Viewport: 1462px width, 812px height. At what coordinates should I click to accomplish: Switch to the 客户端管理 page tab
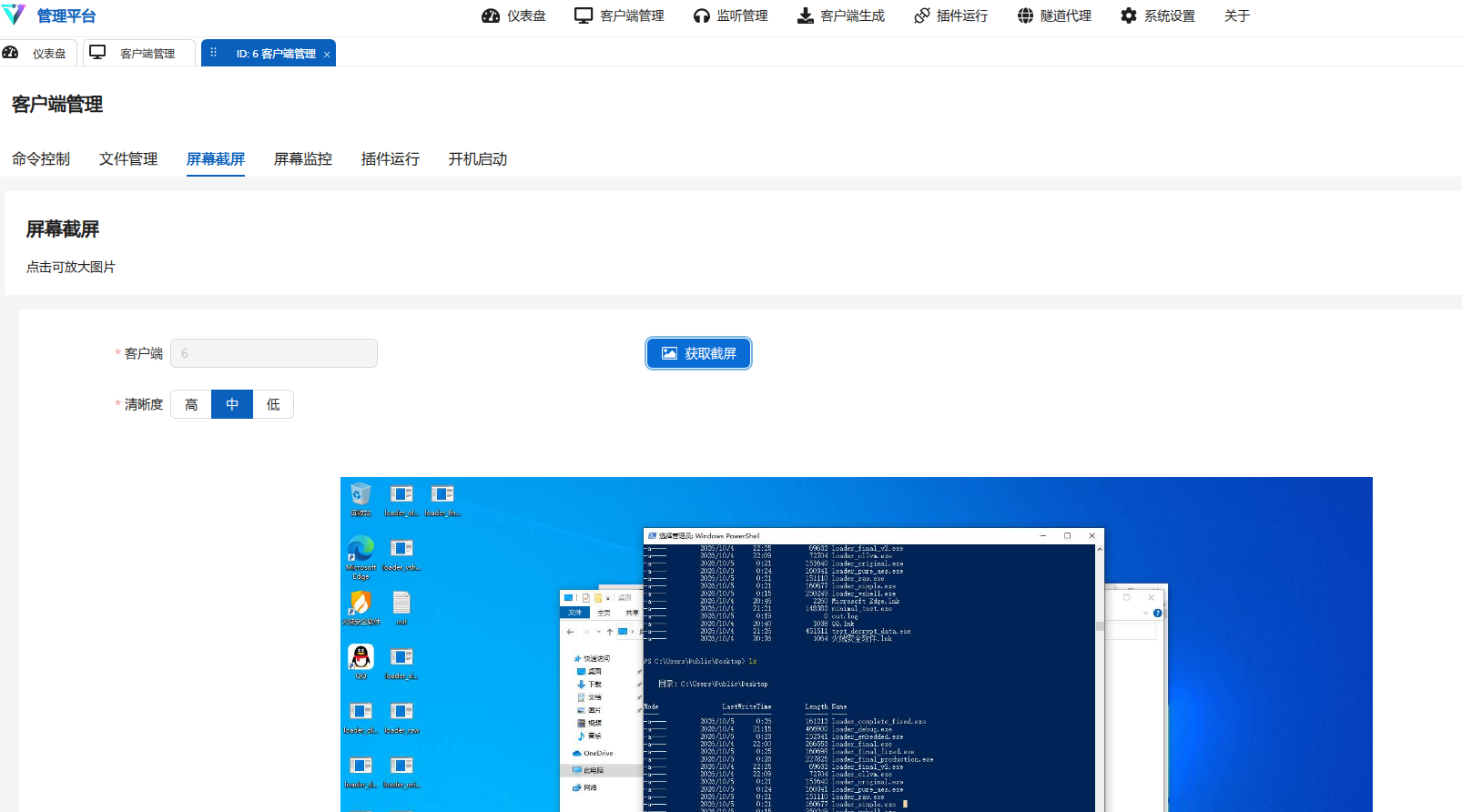point(139,53)
